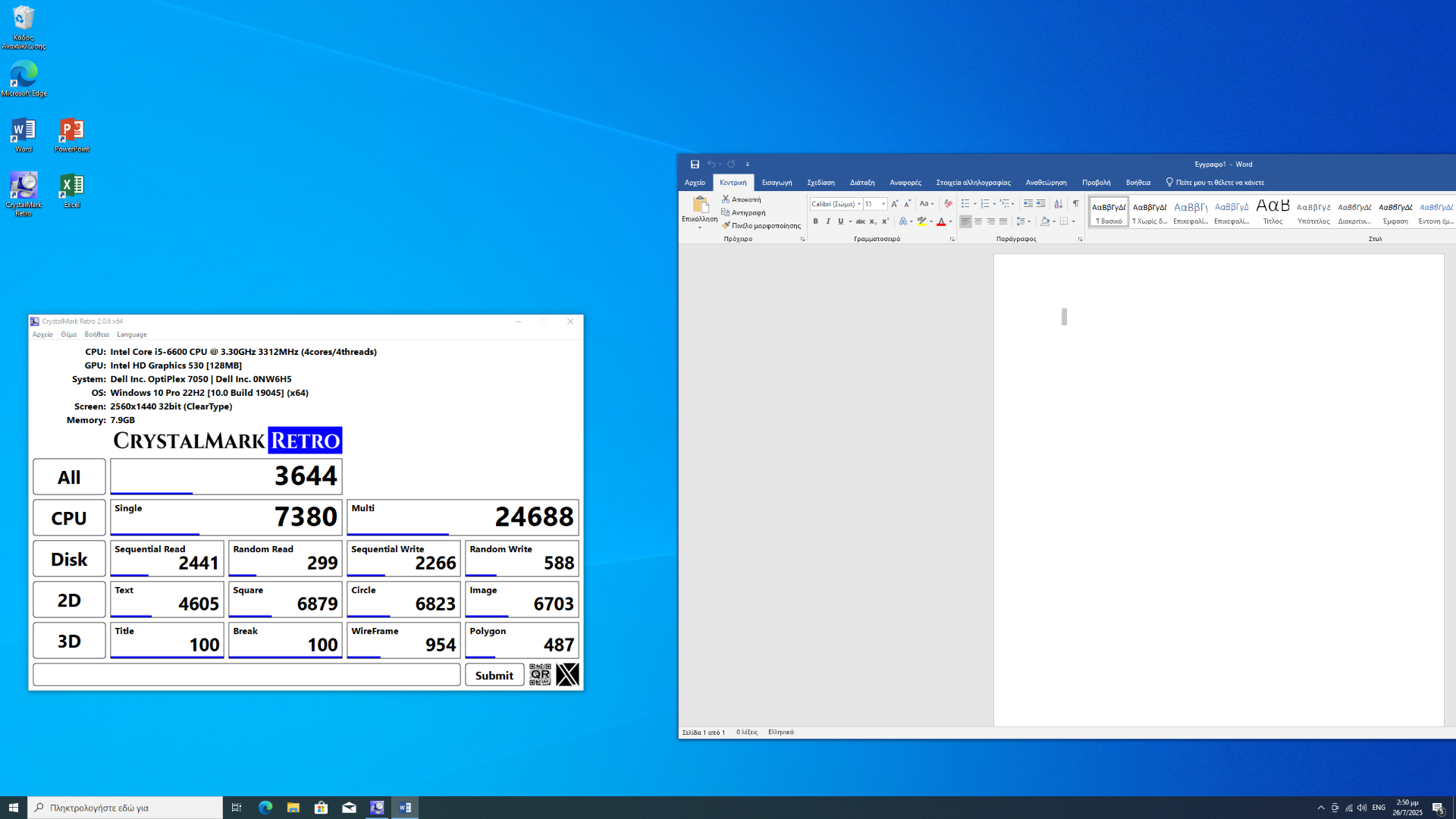
Task: Run the All benchmark in CrystalMark Retro
Action: [69, 477]
